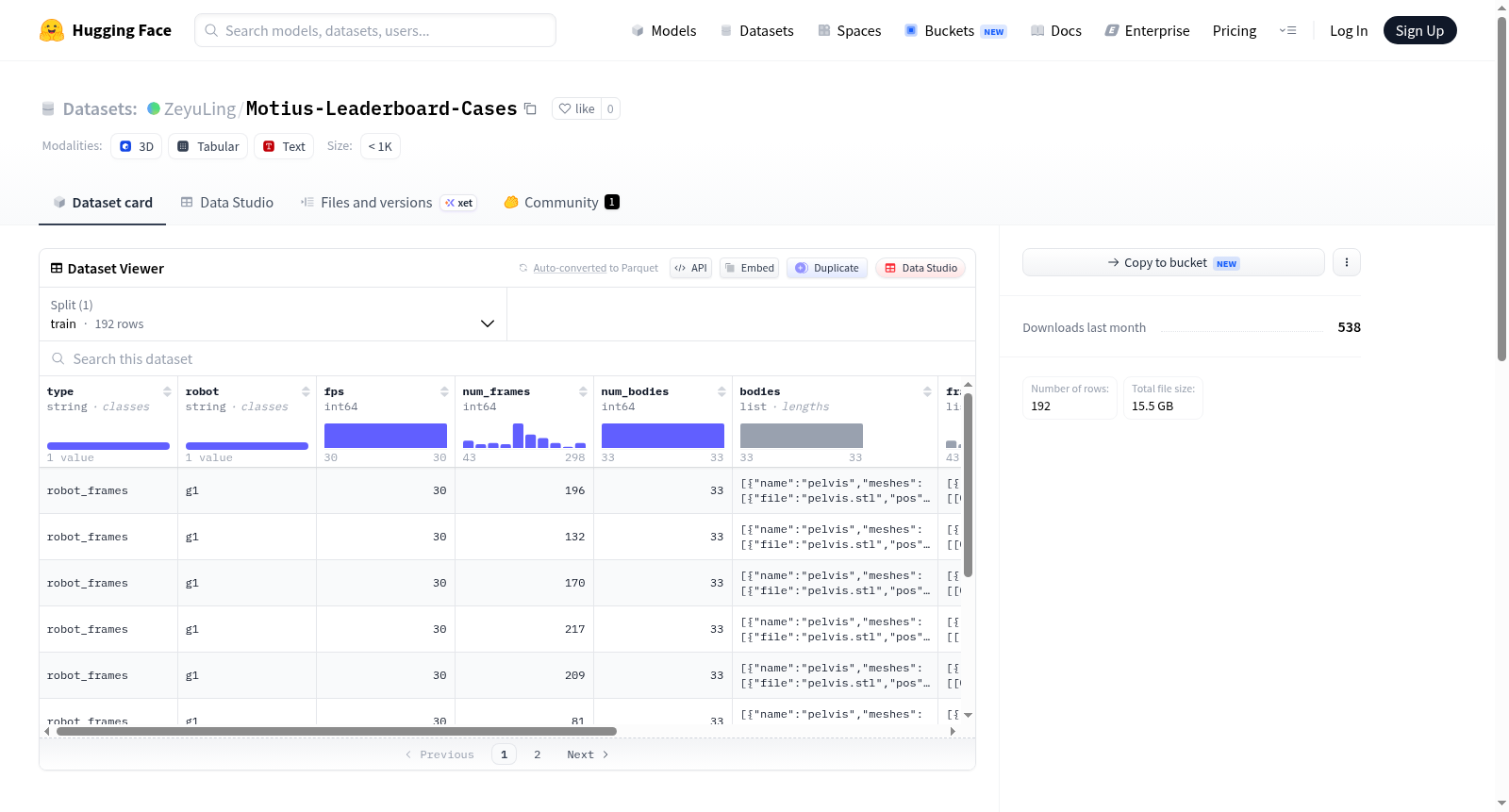Image resolution: width=1509 pixels, height=812 pixels.
Task: Open Spaces in the top navigation
Action: pyautogui.click(x=849, y=30)
